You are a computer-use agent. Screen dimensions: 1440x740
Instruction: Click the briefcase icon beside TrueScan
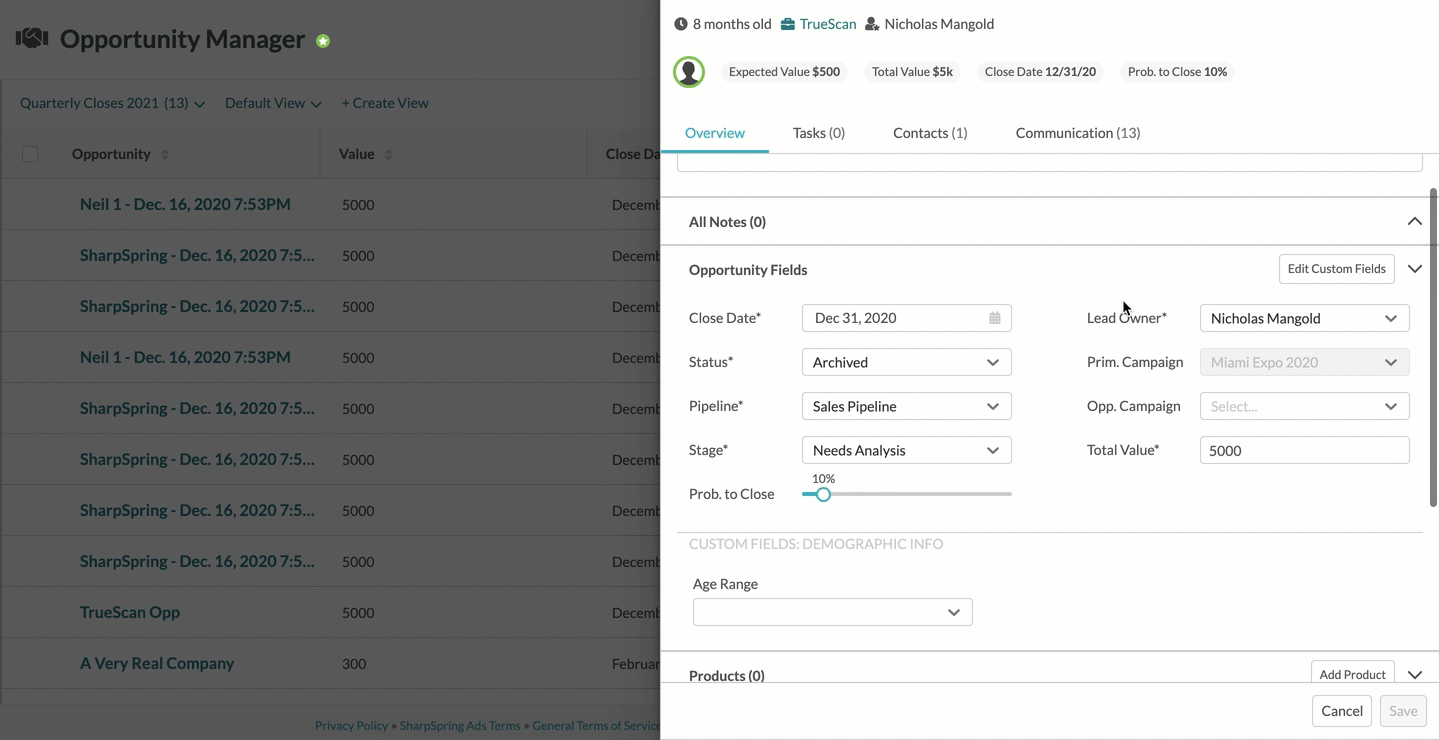tap(787, 24)
